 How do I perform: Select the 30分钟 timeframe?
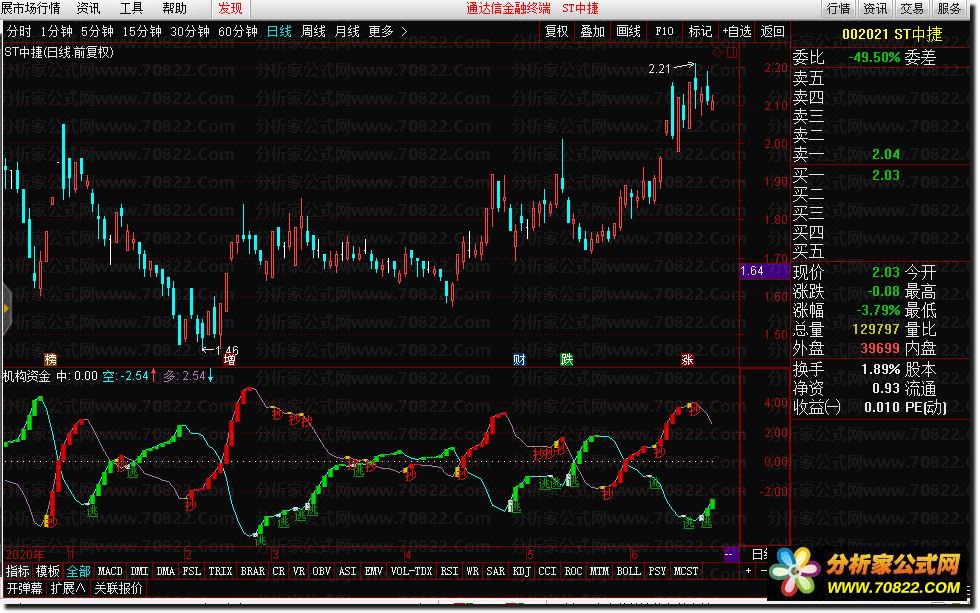[190, 31]
